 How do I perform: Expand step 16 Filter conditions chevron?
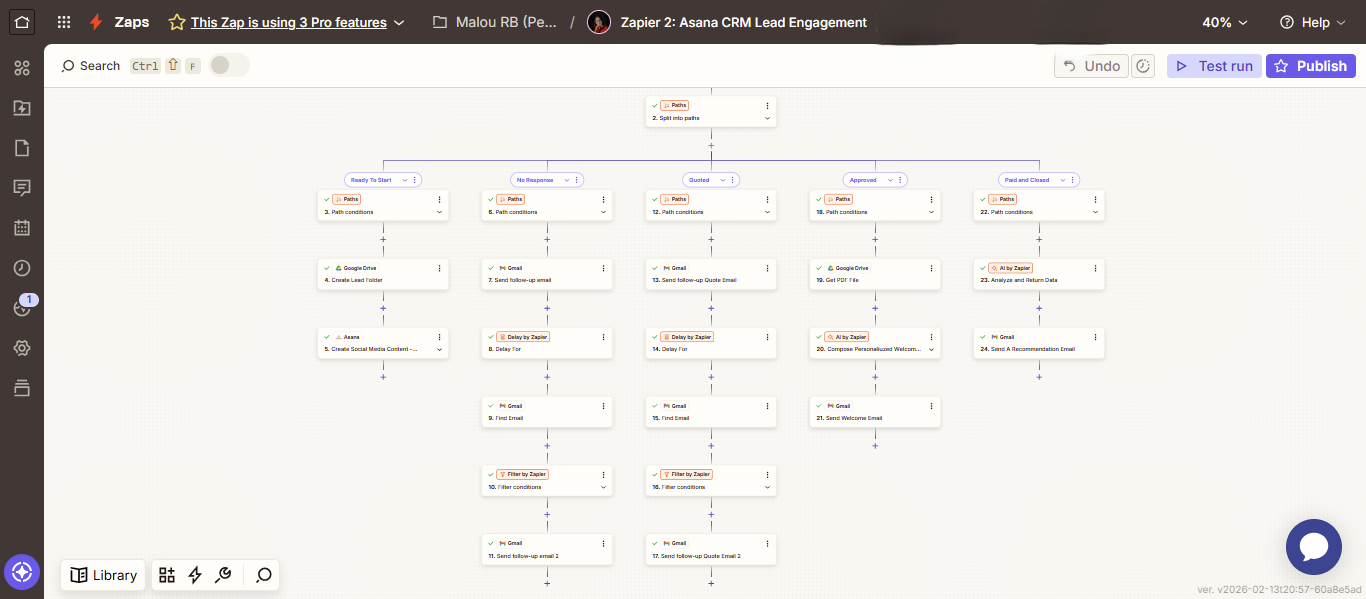click(x=768, y=487)
